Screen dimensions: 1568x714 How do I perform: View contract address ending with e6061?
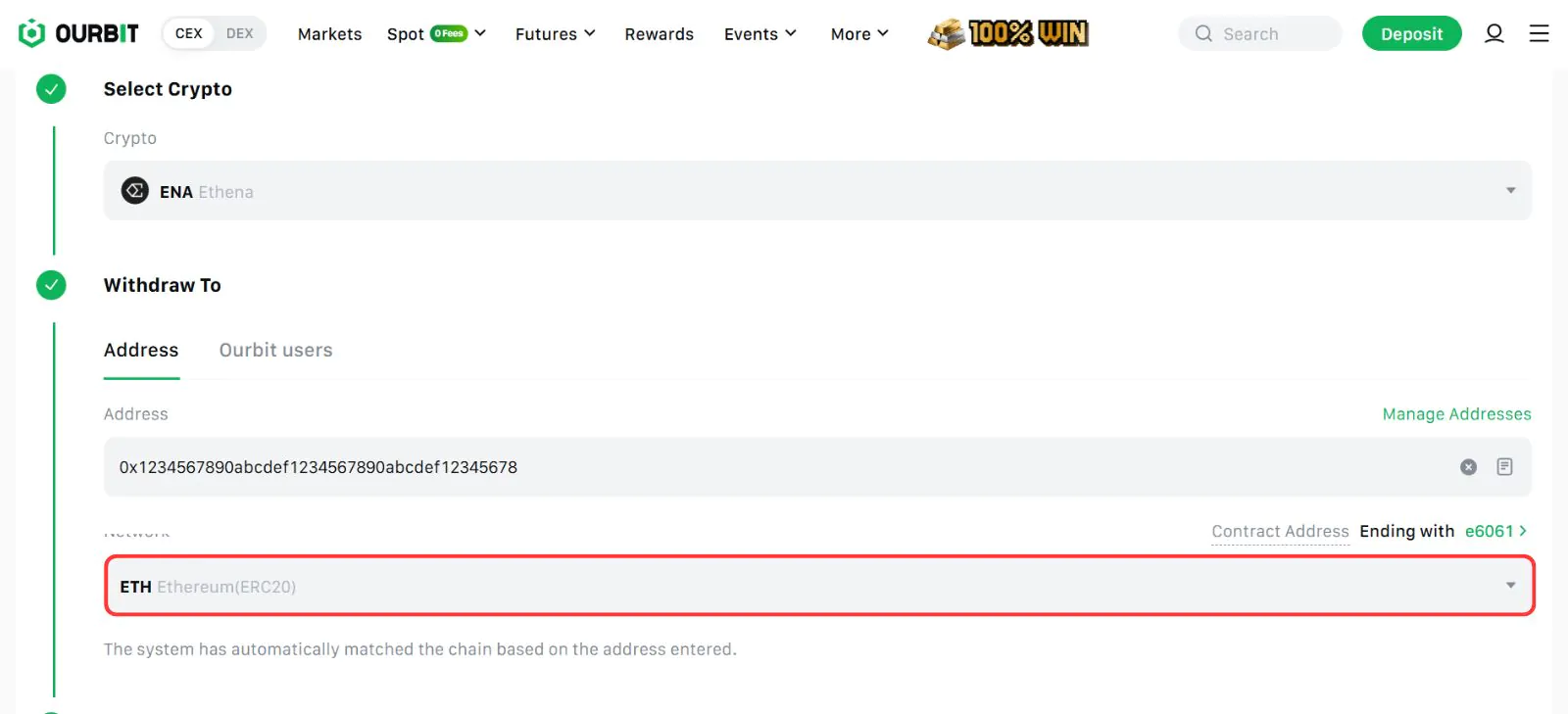[x=1494, y=531]
